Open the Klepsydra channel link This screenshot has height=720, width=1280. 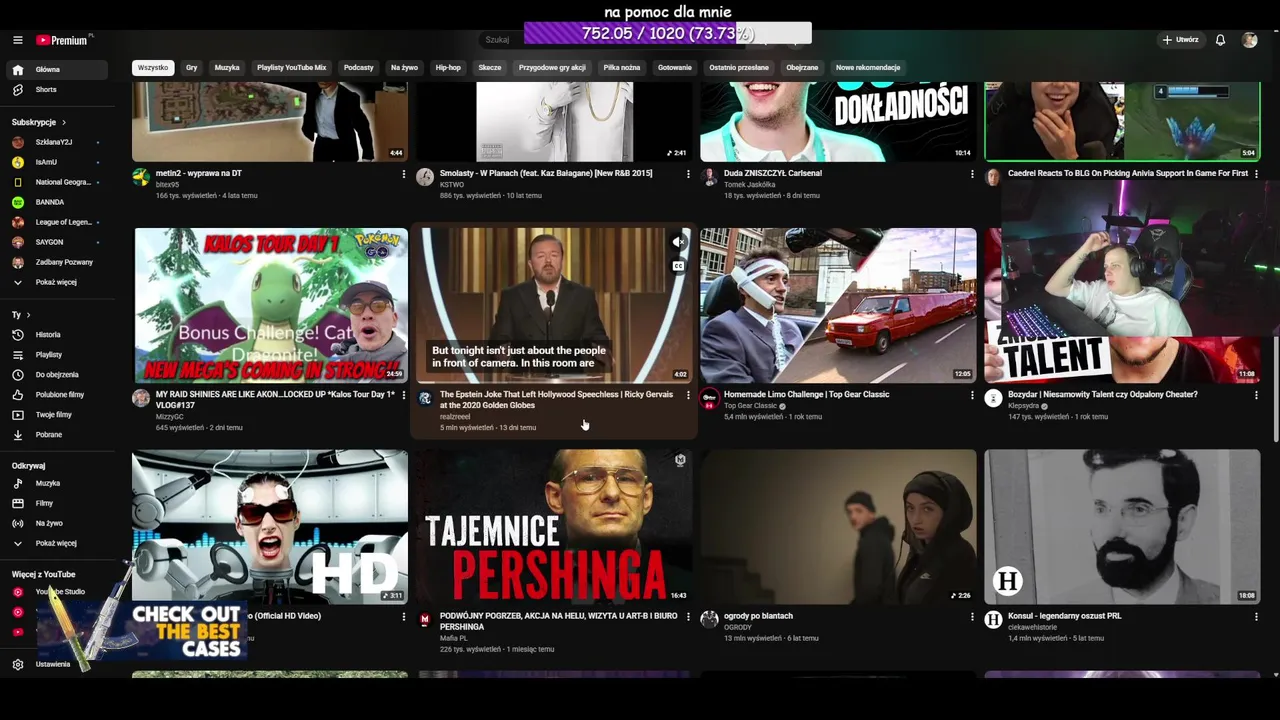[x=1025, y=406]
